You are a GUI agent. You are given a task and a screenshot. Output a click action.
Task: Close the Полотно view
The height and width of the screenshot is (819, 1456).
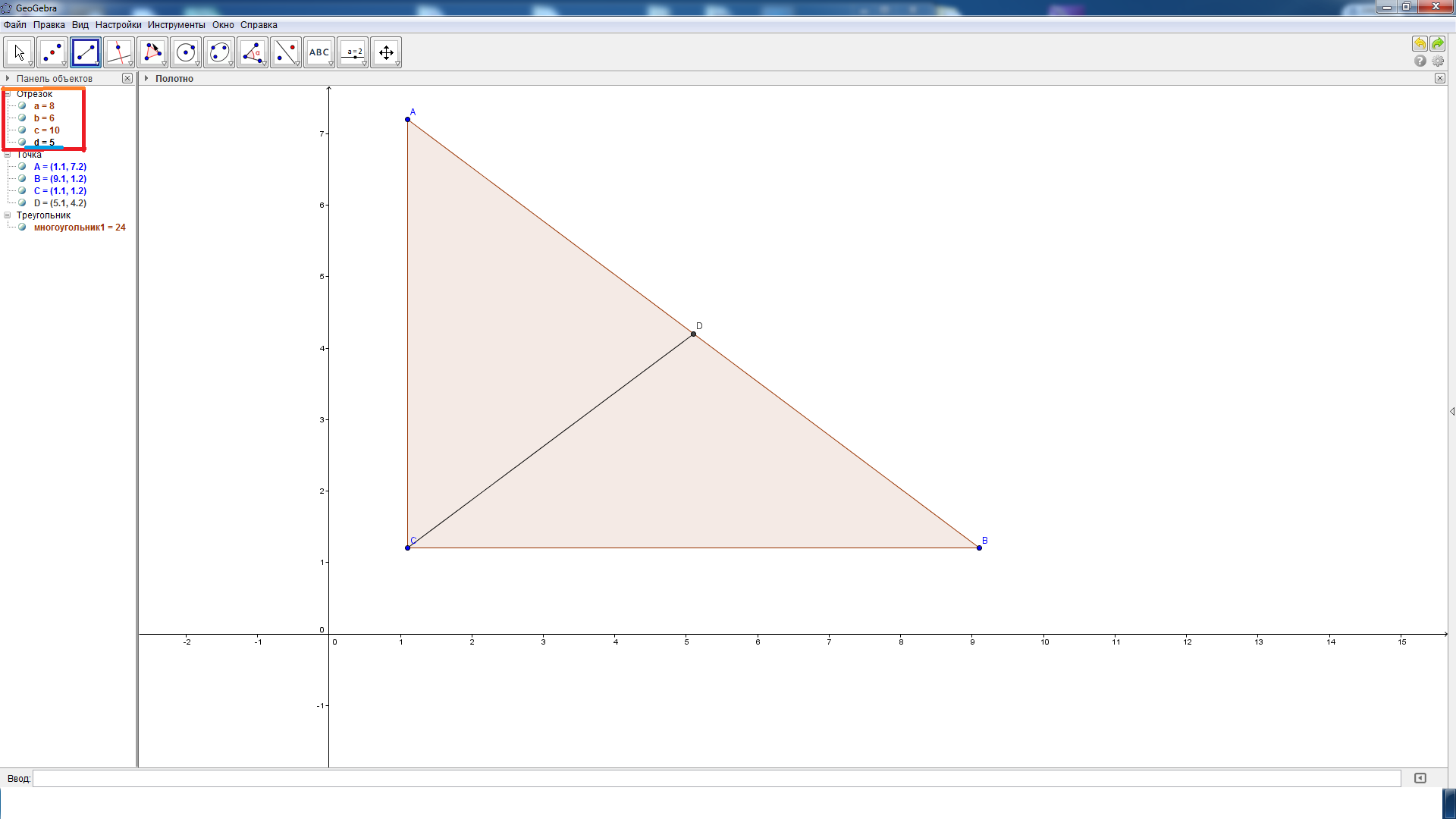(1440, 78)
